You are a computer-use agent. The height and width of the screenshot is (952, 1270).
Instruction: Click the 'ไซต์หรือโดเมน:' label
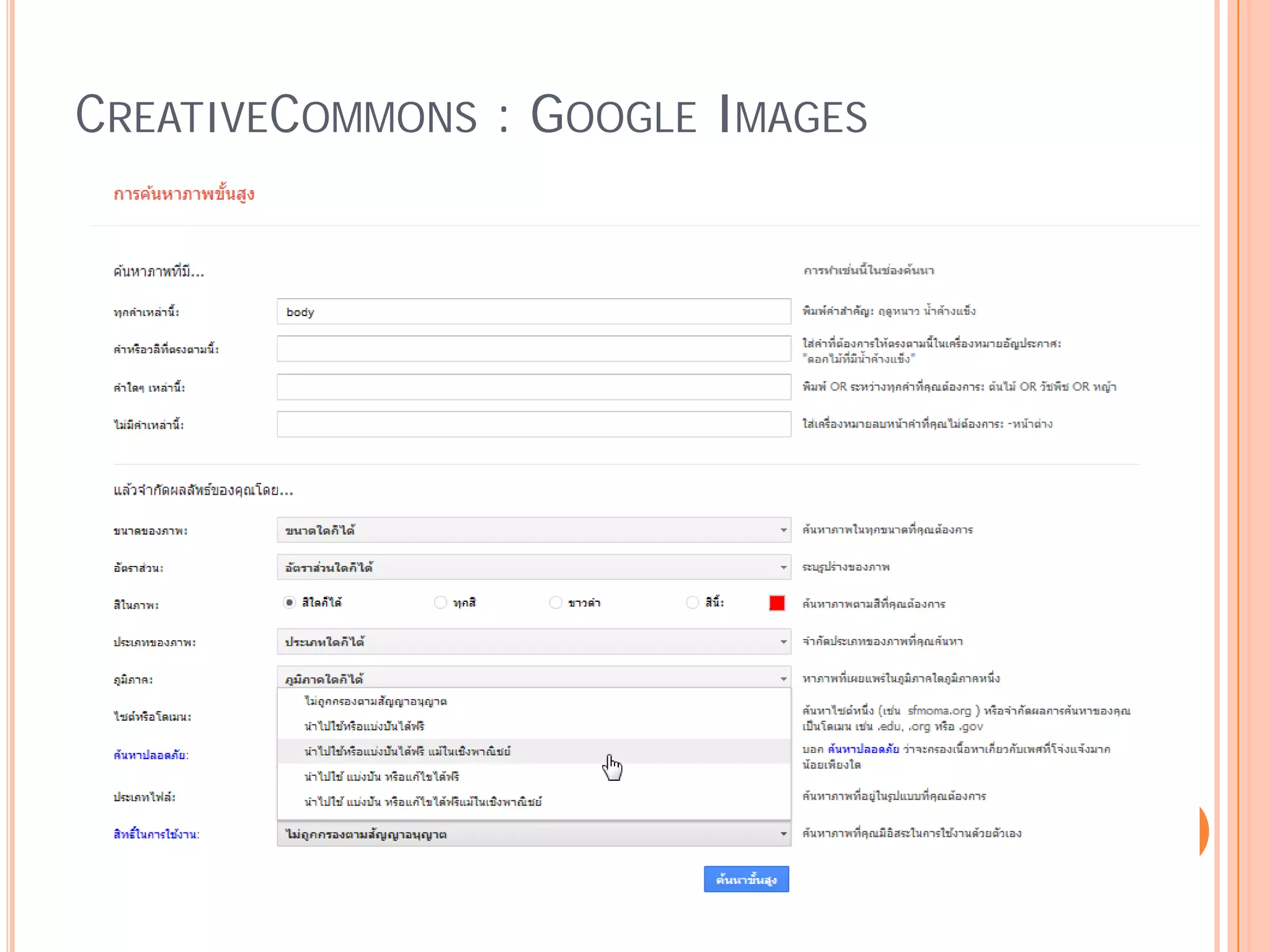(153, 716)
